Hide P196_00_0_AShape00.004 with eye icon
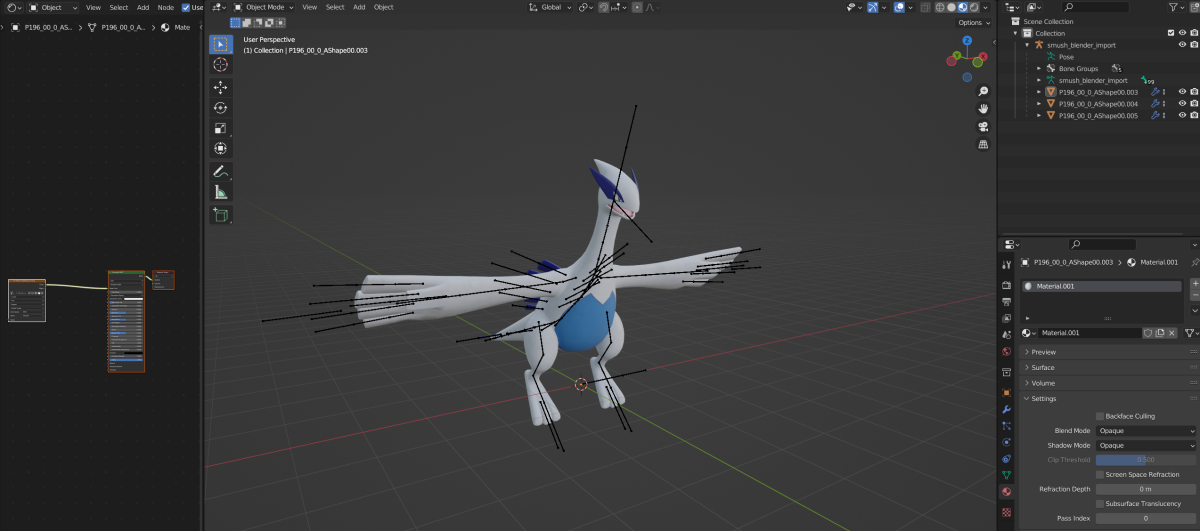The height and width of the screenshot is (531, 1200). point(1182,104)
